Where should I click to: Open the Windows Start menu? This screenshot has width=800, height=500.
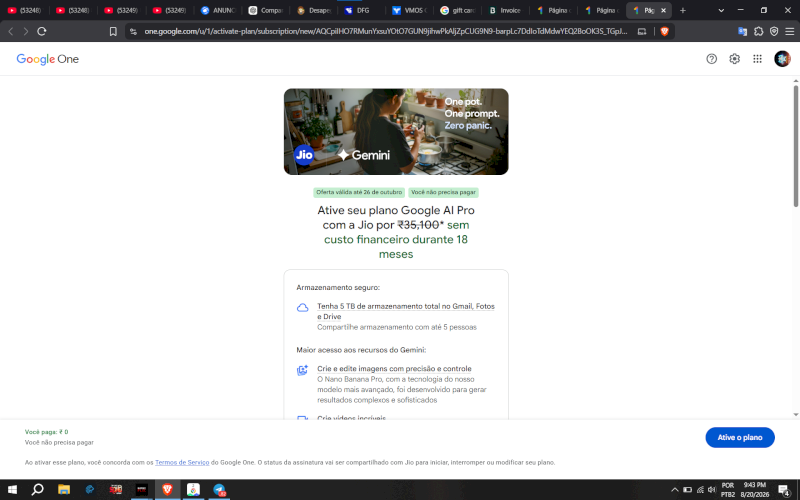click(x=12, y=490)
